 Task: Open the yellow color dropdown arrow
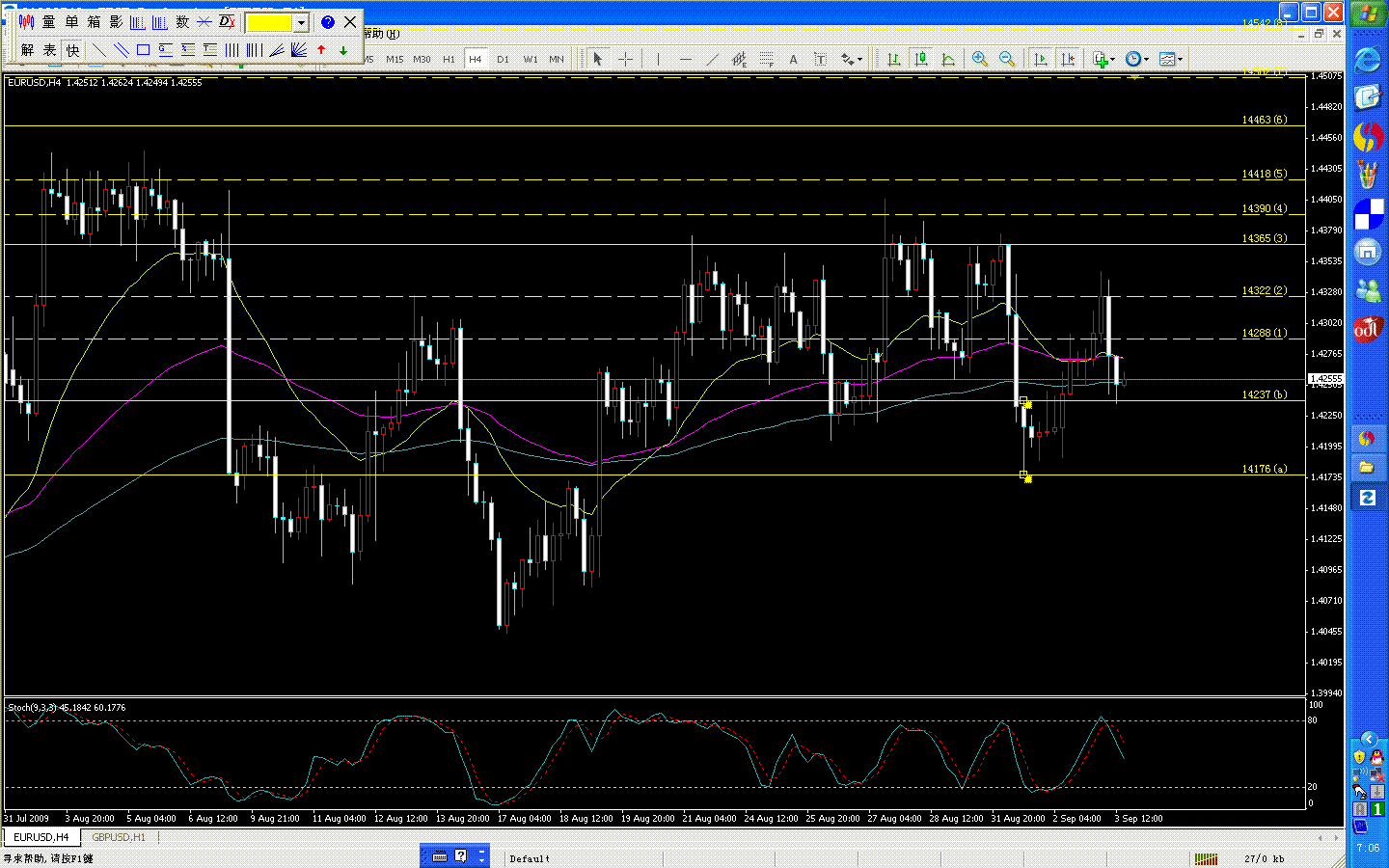[x=301, y=22]
